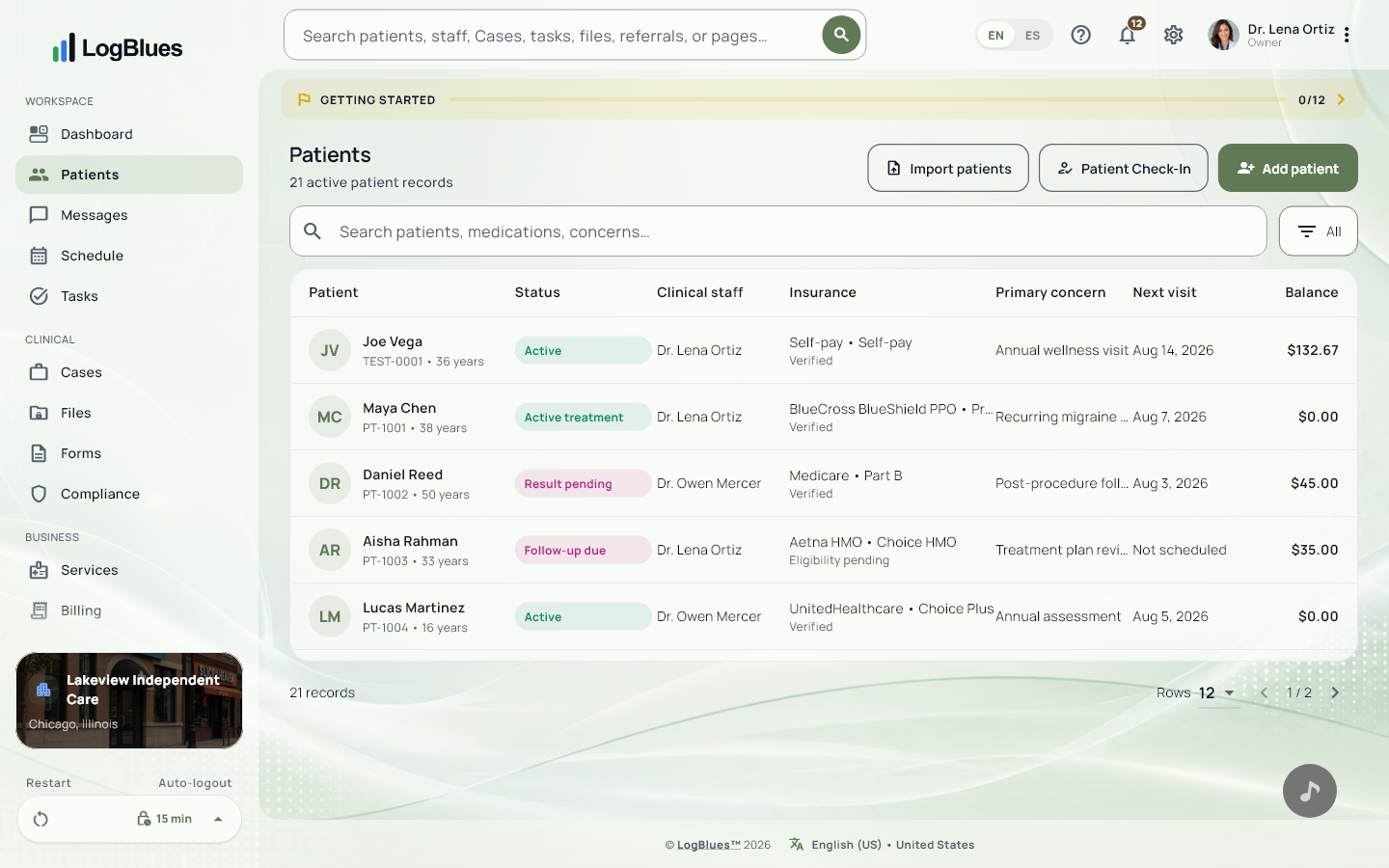Click the Patient Check-In button
1389x868 pixels.
coord(1123,168)
